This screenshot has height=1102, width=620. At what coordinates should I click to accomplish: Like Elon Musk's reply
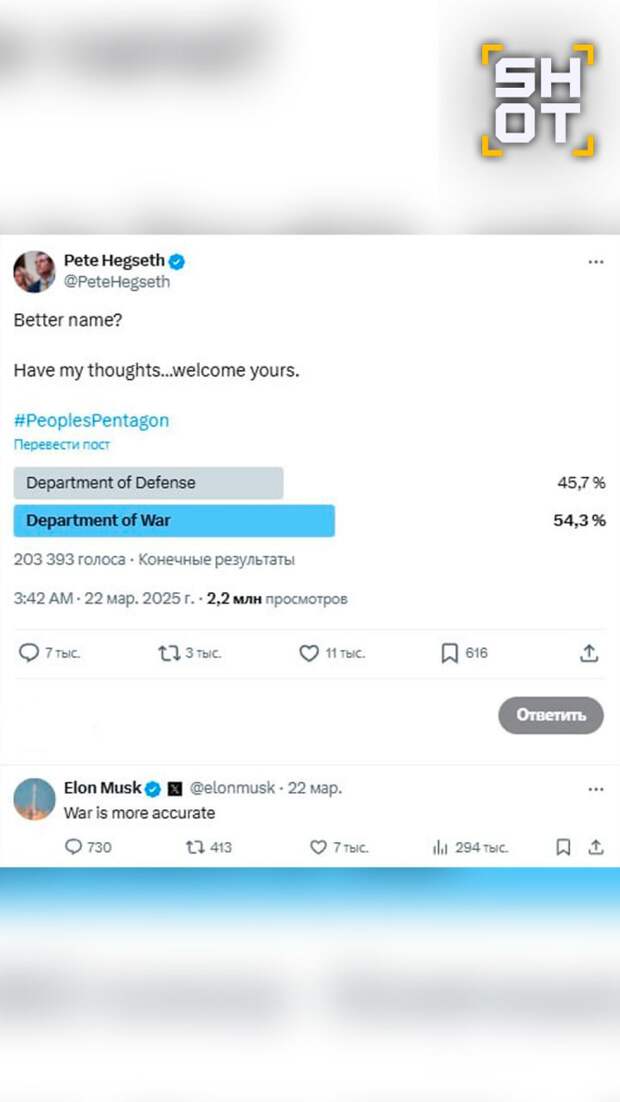pyautogui.click(x=318, y=847)
